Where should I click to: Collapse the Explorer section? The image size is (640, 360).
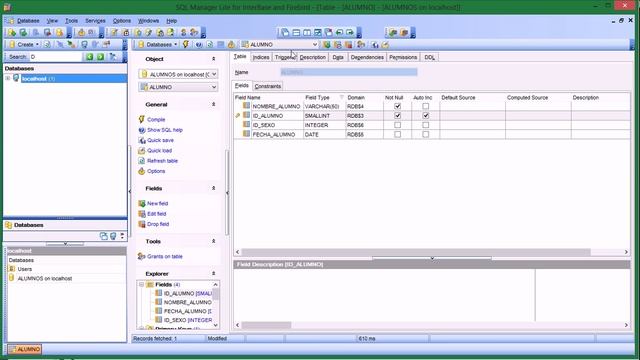(x=213, y=273)
